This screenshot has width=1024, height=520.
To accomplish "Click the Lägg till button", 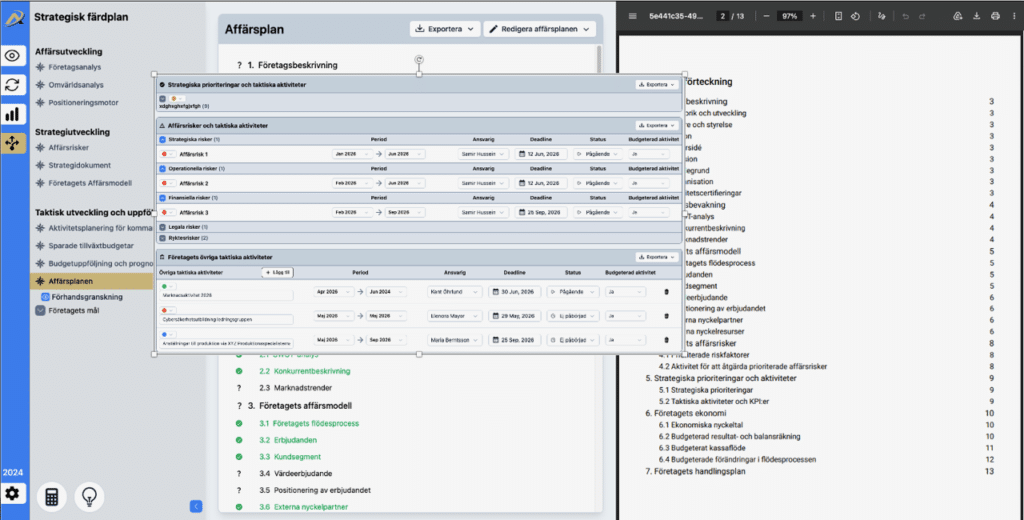I will [276, 272].
